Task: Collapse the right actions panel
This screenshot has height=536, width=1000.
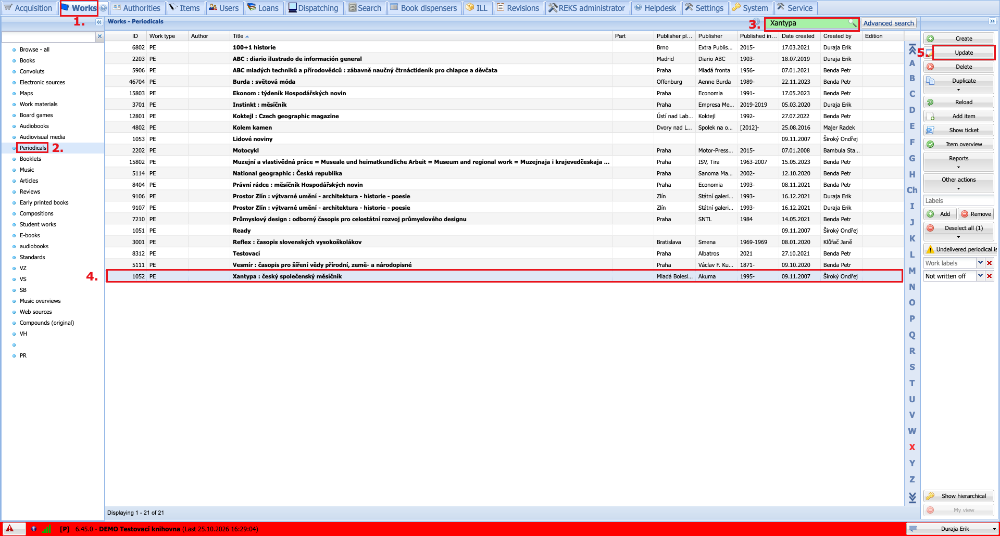Action: (993, 22)
